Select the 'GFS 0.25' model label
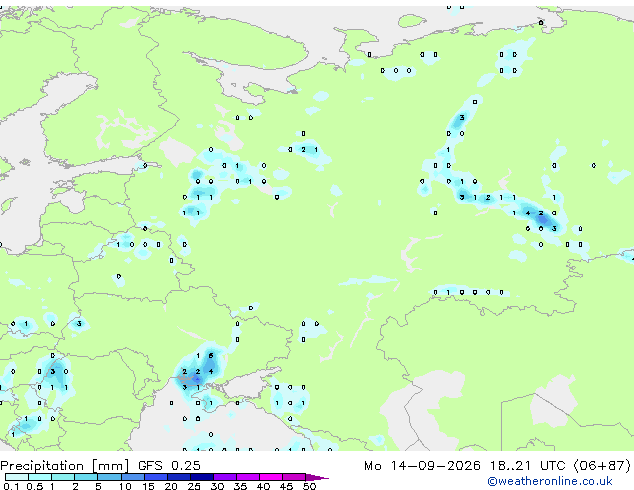Image resolution: width=634 pixels, height=490 pixels. pyautogui.click(x=169, y=466)
